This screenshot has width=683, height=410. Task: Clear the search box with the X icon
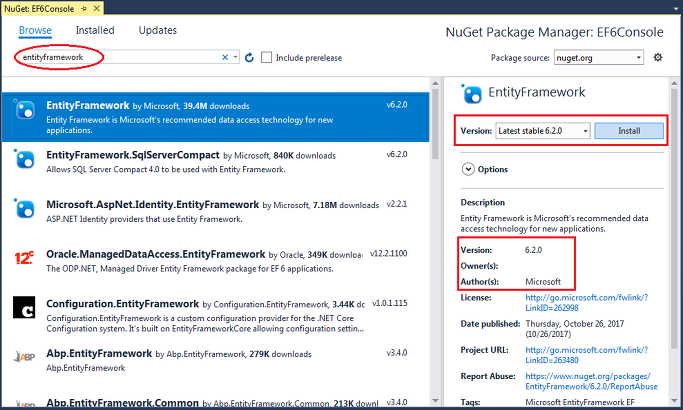(x=225, y=57)
